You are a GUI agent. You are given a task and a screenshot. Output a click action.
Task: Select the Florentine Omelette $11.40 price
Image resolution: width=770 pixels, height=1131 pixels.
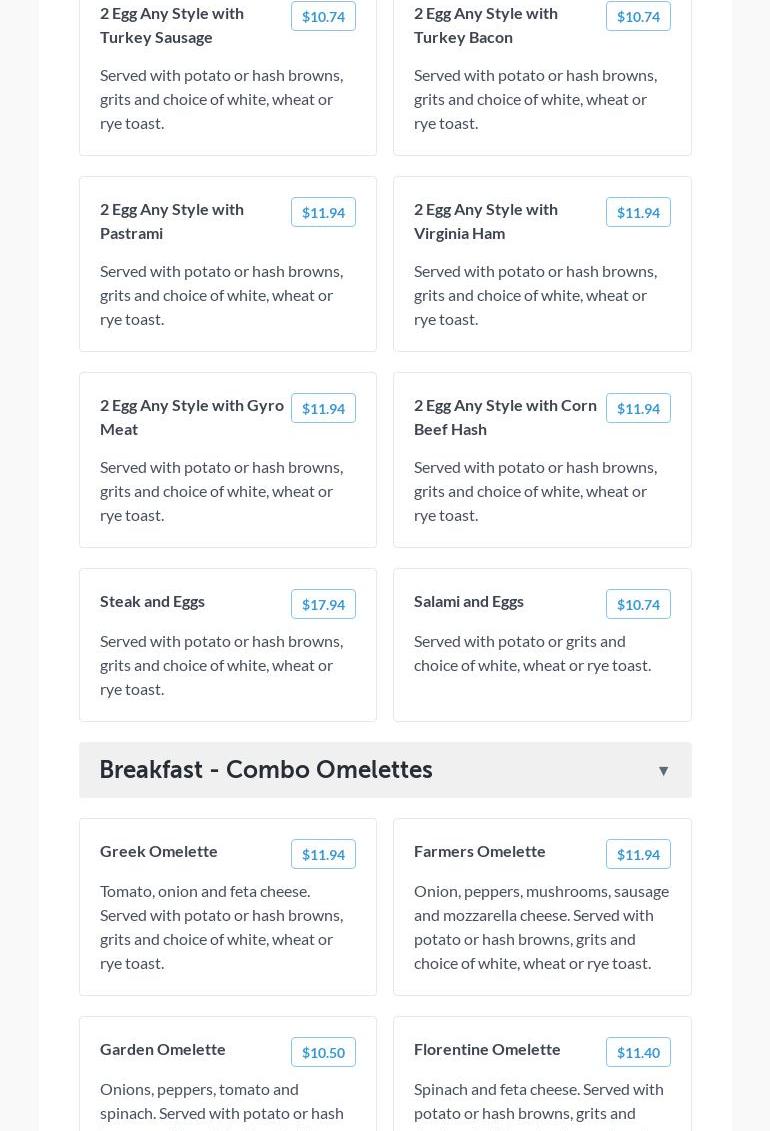(638, 1052)
